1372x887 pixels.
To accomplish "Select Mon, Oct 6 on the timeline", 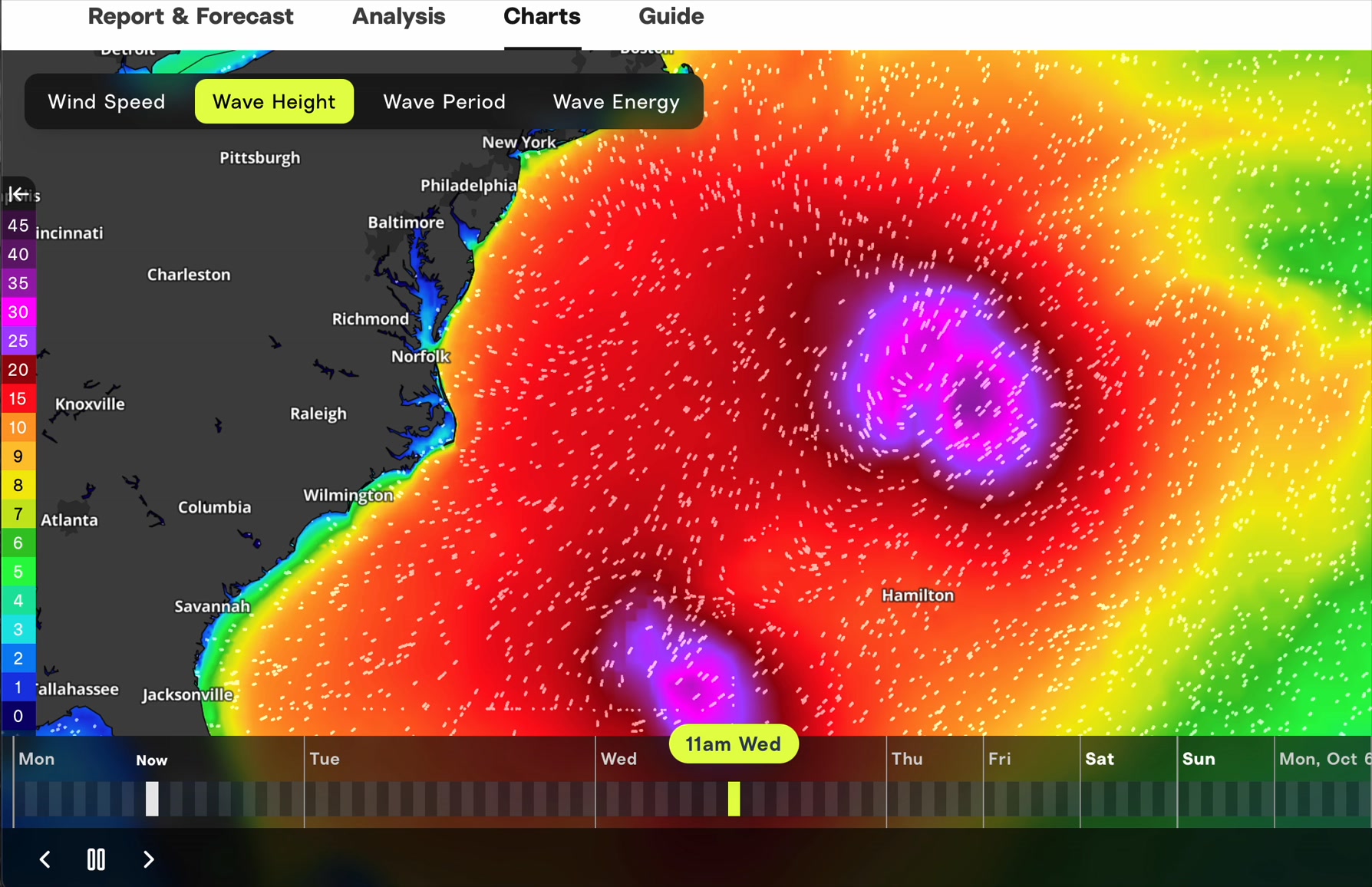I will [1324, 759].
